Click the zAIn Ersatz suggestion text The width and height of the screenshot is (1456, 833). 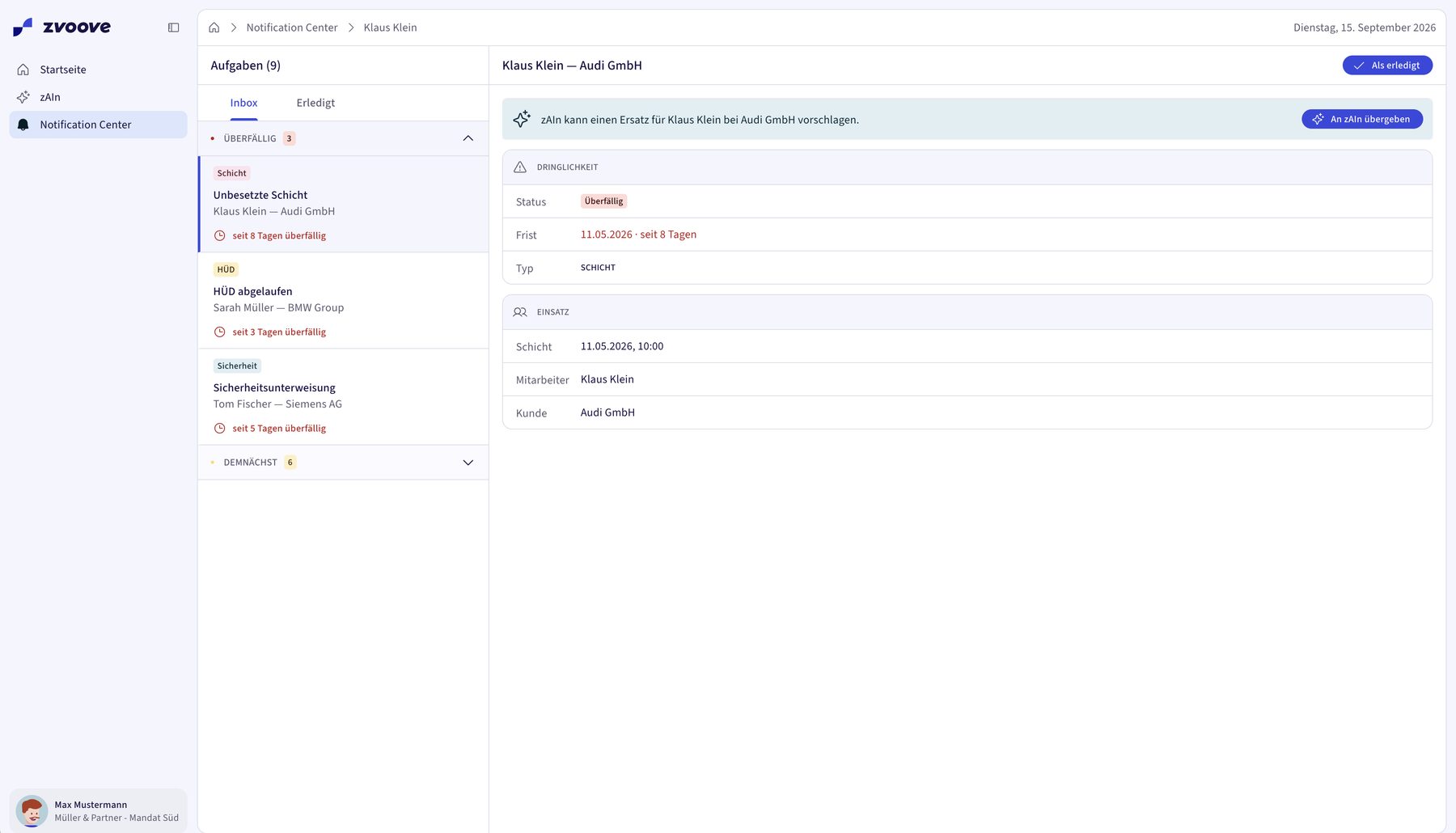tap(700, 120)
